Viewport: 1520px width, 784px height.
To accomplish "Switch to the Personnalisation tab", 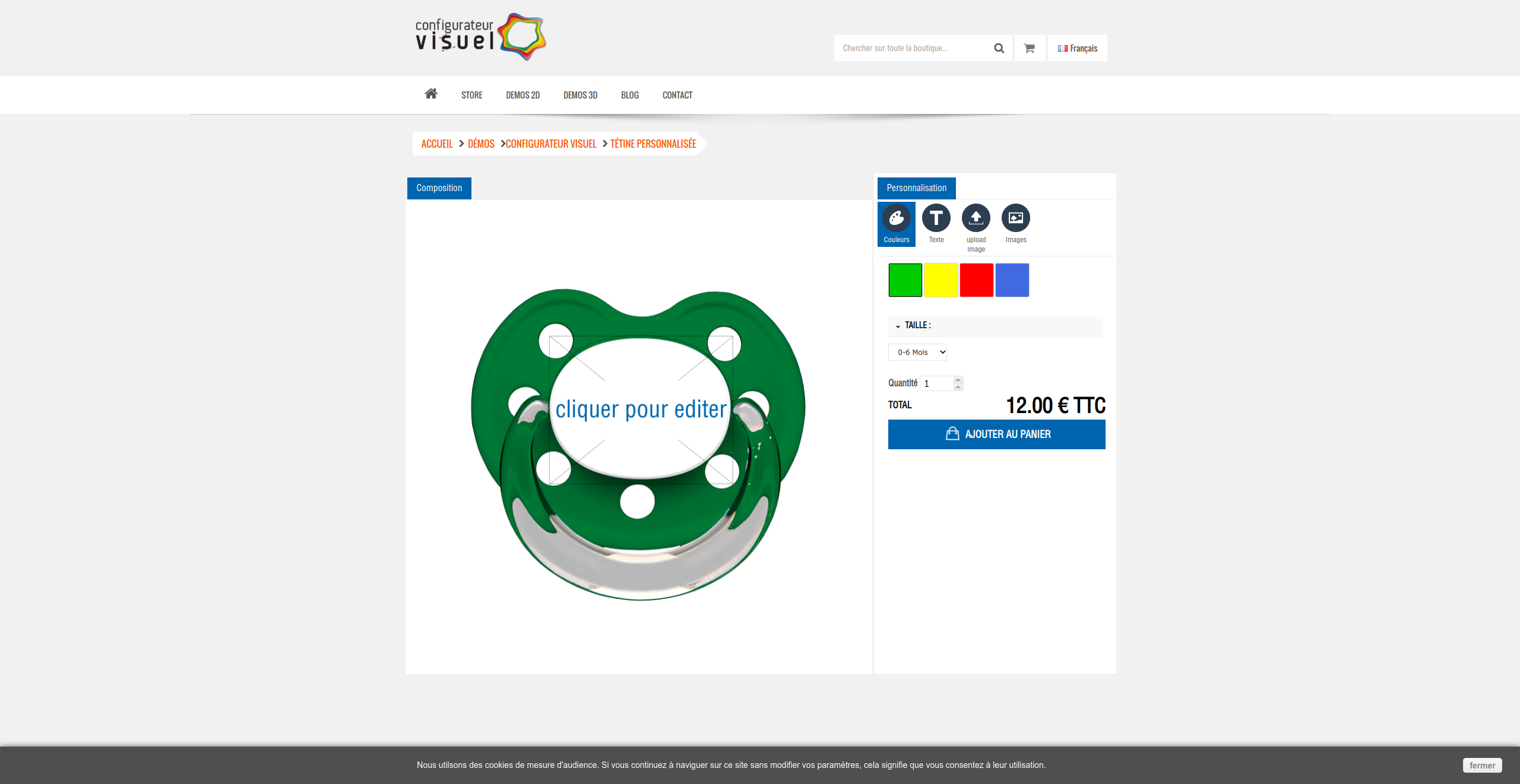I will tap(916, 188).
